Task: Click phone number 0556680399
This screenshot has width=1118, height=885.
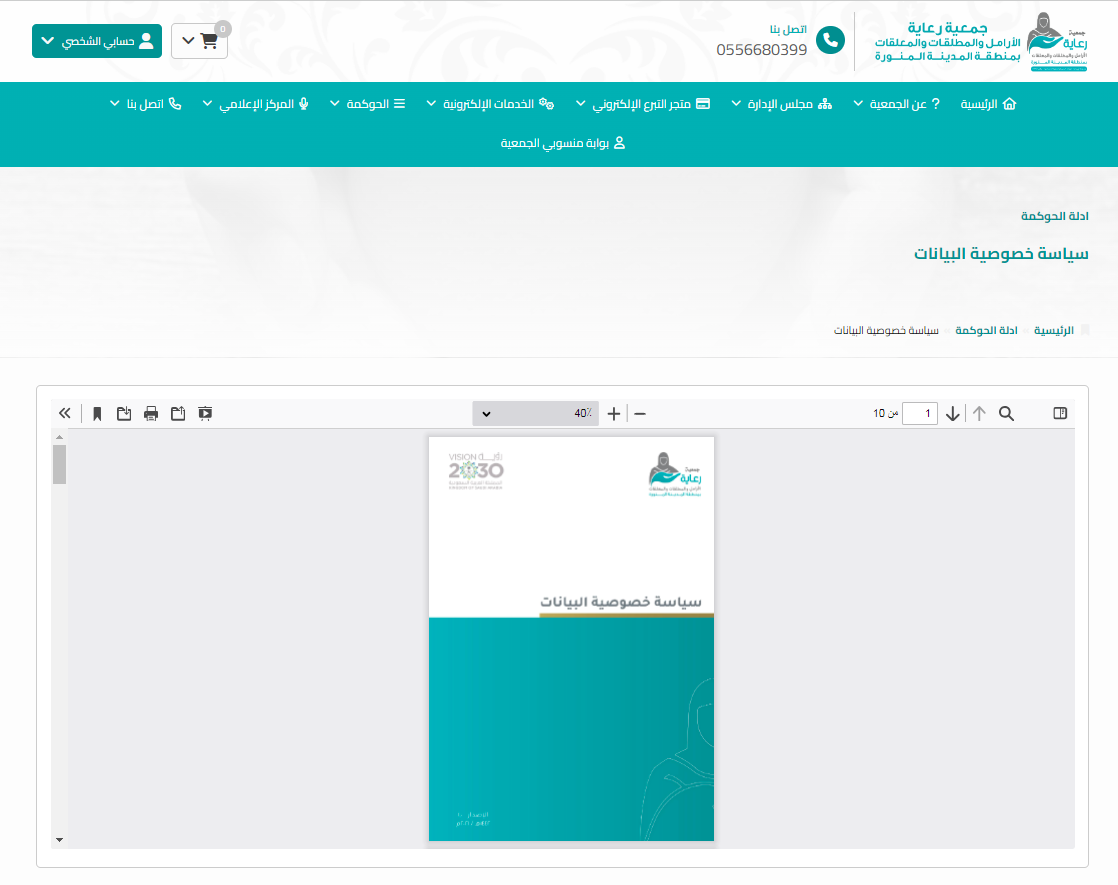Action: coord(761,50)
